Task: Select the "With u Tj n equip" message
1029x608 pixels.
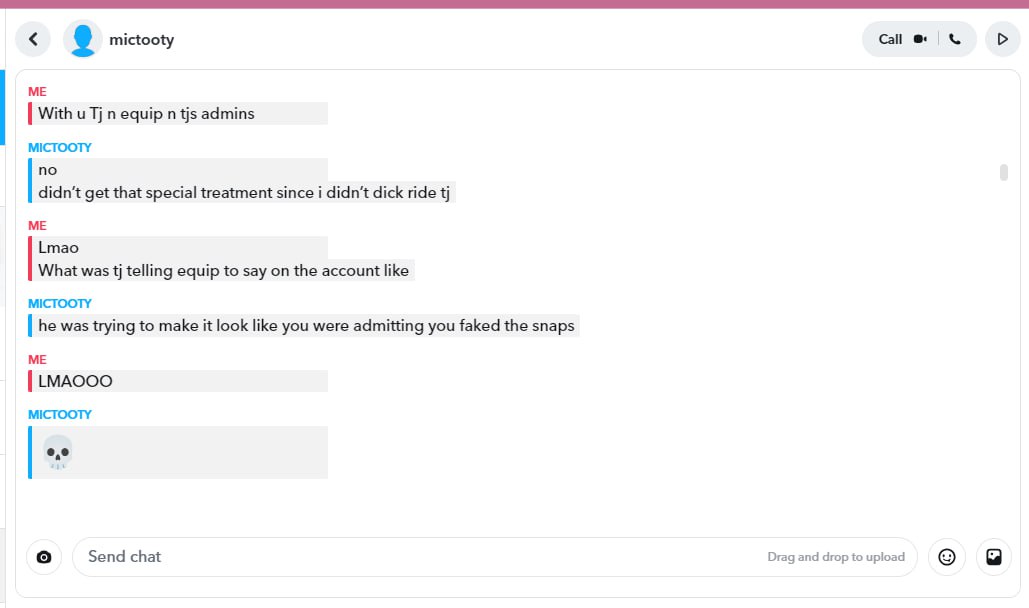Action: click(x=146, y=113)
